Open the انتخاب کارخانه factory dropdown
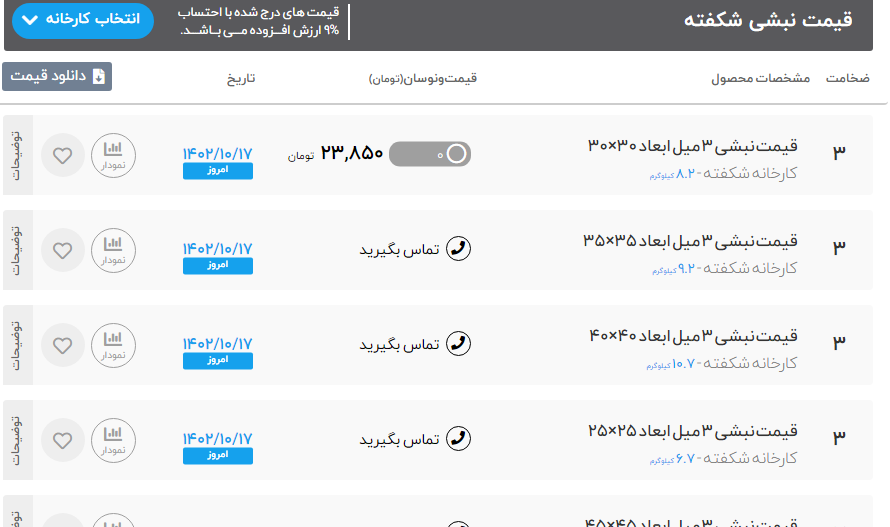The image size is (890, 527). [82, 20]
